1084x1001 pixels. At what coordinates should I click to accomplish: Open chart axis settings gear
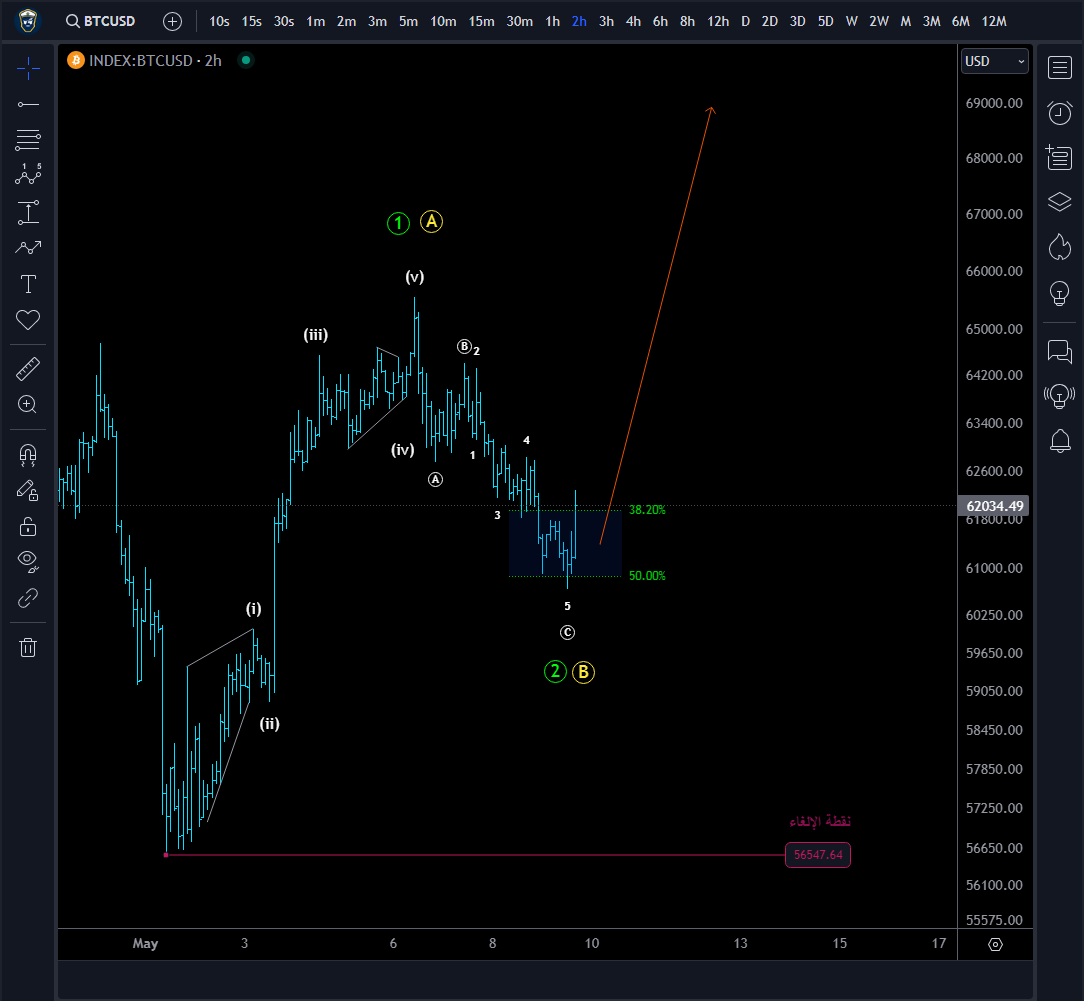(x=996, y=944)
